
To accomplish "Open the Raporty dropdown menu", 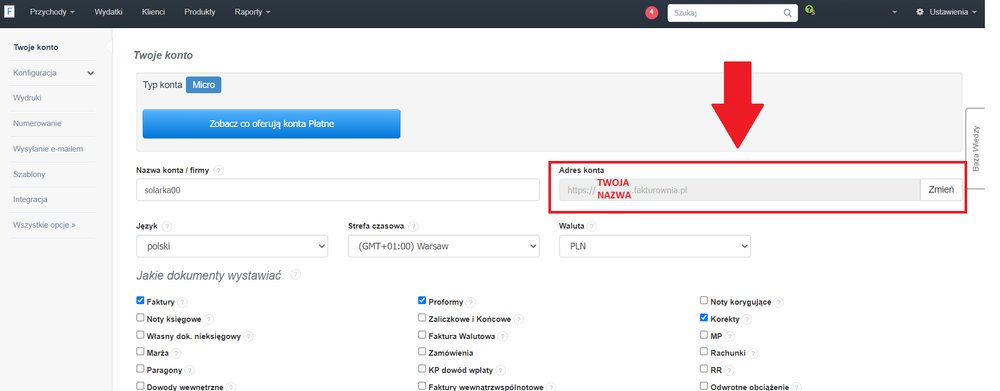I will [252, 12].
